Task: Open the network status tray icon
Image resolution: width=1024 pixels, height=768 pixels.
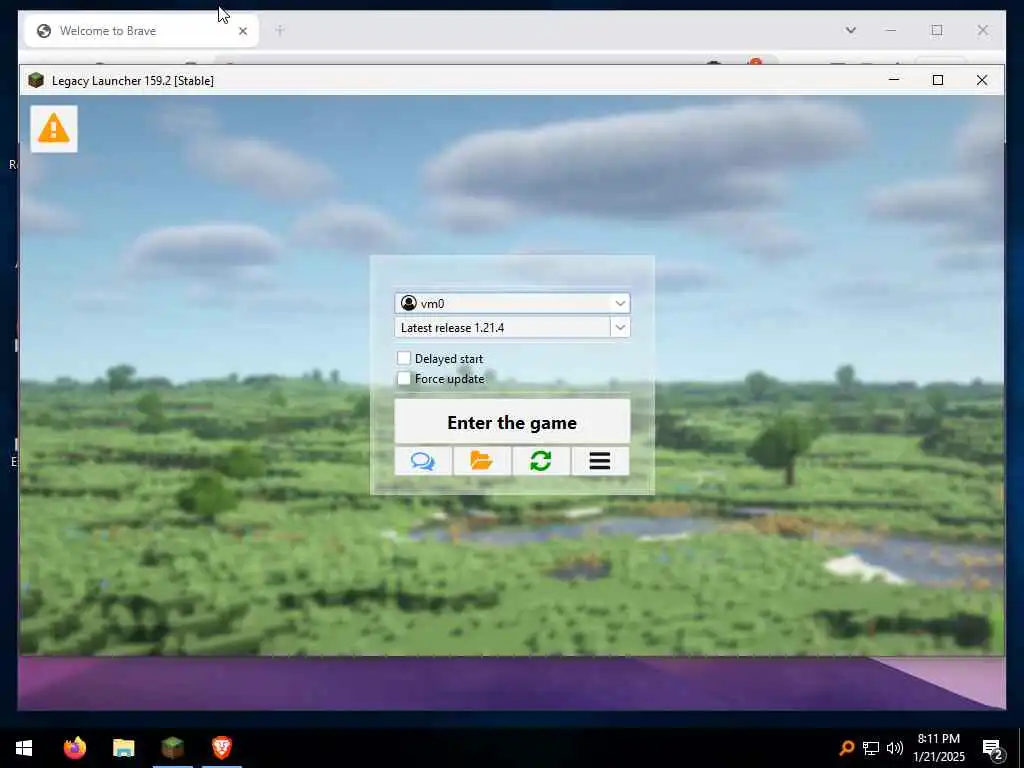Action: (871, 748)
